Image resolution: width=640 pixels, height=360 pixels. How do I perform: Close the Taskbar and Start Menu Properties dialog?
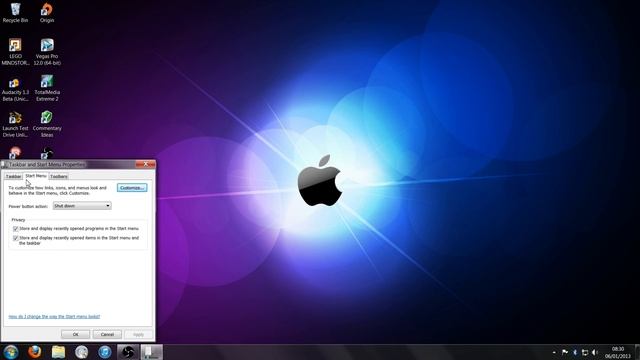coord(145,164)
